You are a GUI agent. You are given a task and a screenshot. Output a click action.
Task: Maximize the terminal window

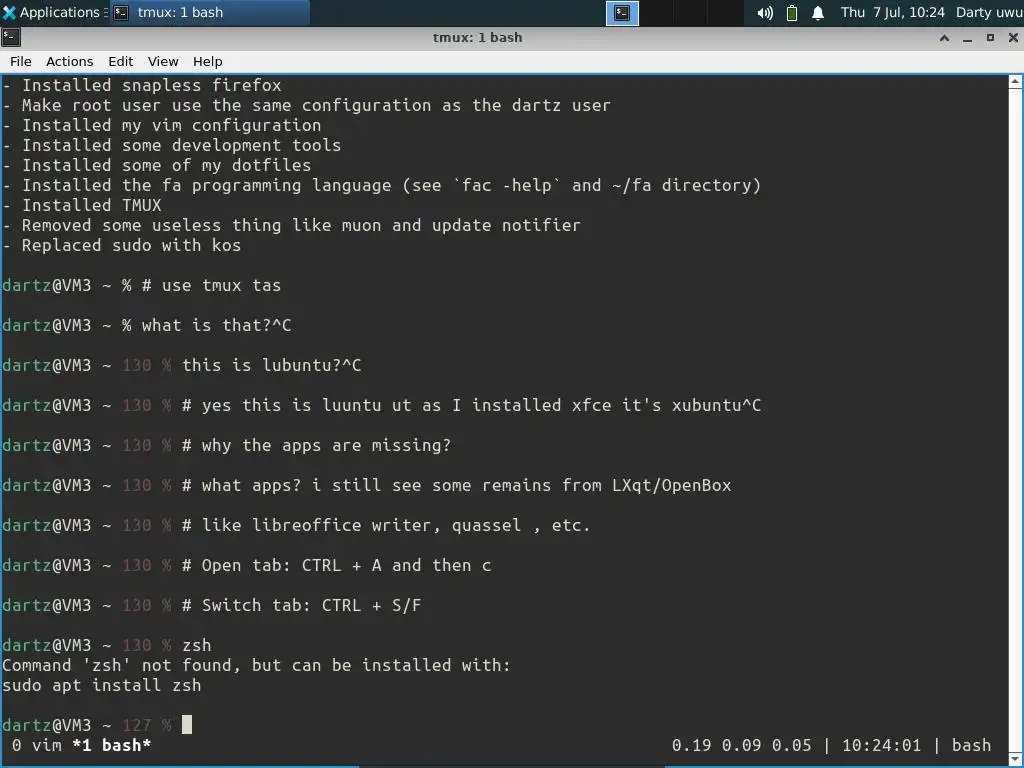click(x=990, y=38)
